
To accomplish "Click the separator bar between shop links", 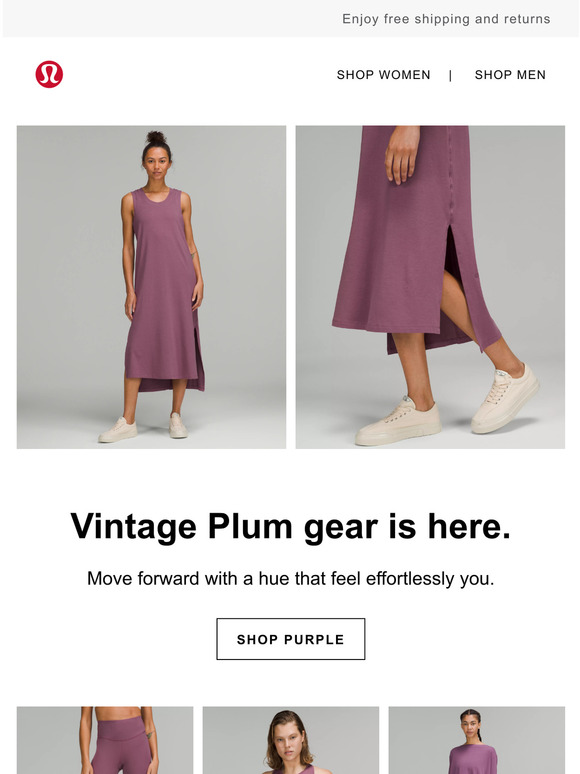I will point(450,75).
